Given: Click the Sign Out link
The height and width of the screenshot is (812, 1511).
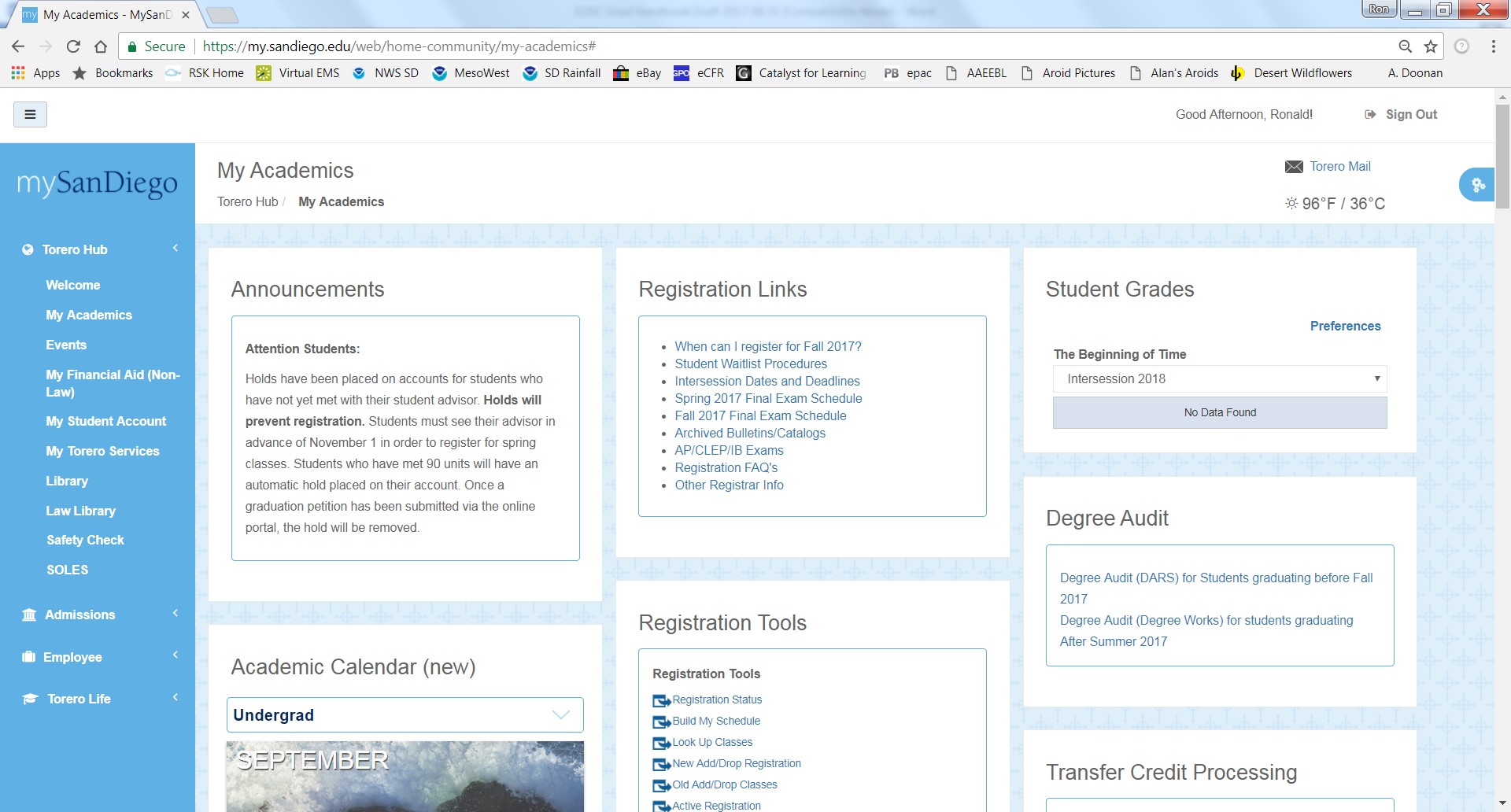Looking at the screenshot, I should [1410, 115].
